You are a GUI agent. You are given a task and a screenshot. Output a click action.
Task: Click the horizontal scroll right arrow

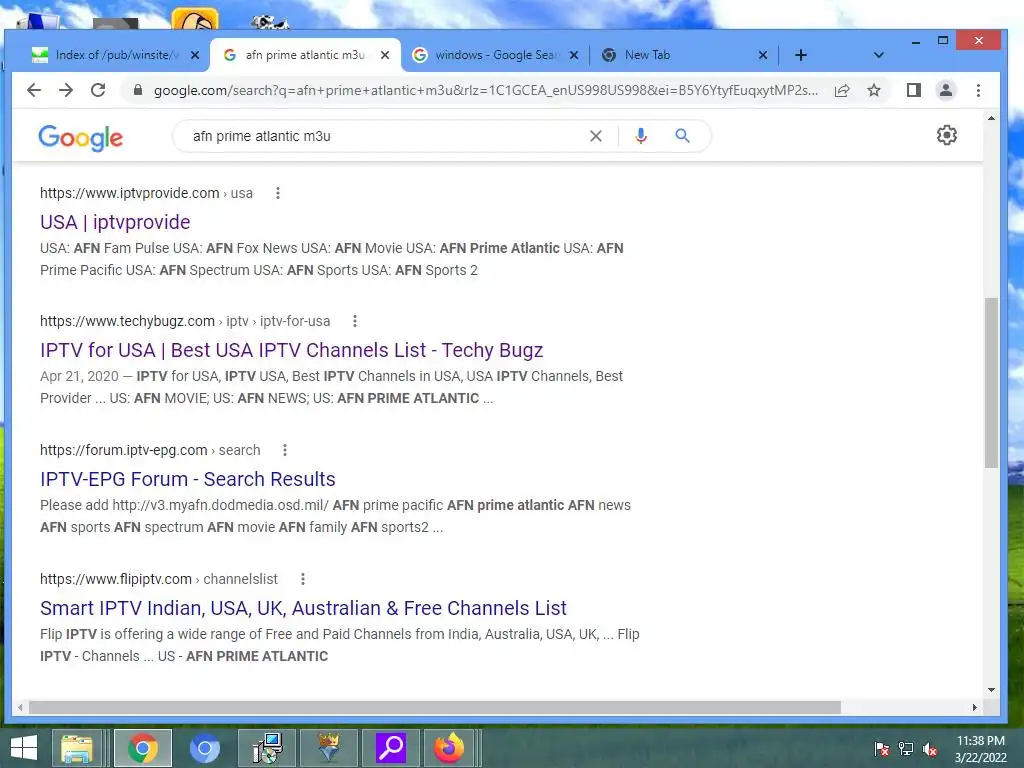(x=974, y=707)
